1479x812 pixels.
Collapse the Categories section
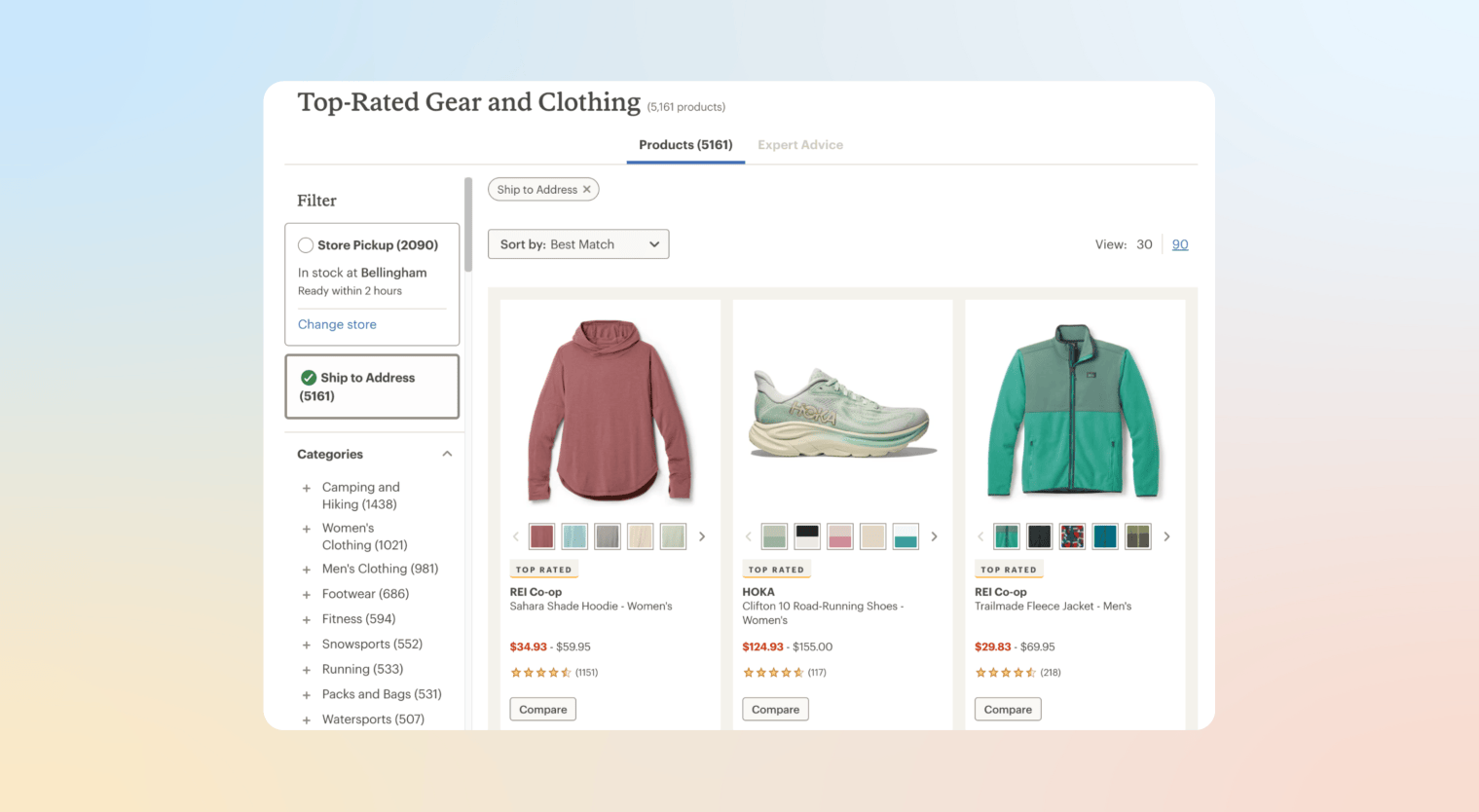[x=446, y=453]
